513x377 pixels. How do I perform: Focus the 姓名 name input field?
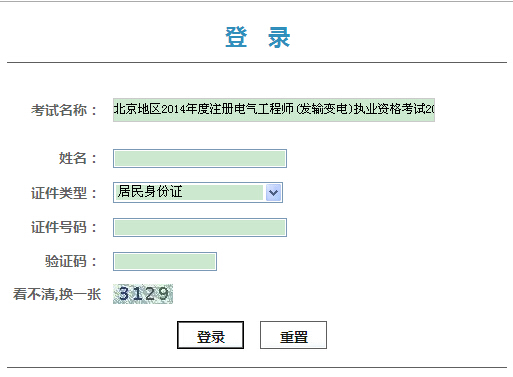click(x=200, y=158)
